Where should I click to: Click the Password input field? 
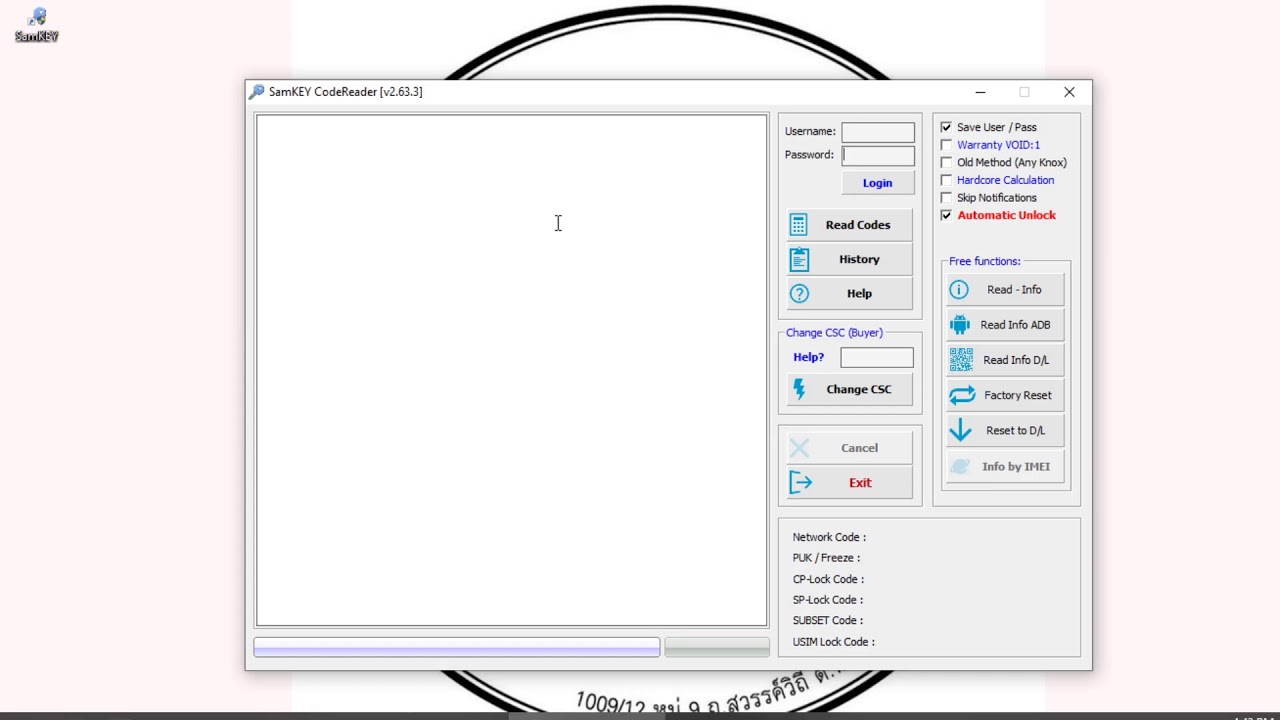pos(878,156)
